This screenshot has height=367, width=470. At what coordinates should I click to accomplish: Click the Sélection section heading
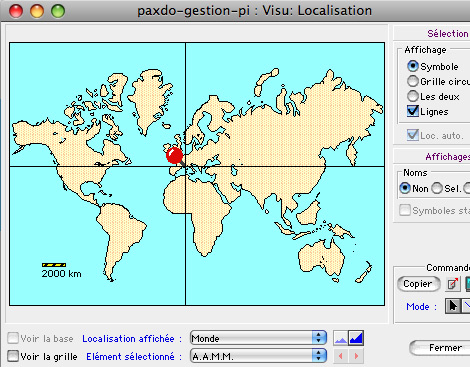pyautogui.click(x=448, y=34)
